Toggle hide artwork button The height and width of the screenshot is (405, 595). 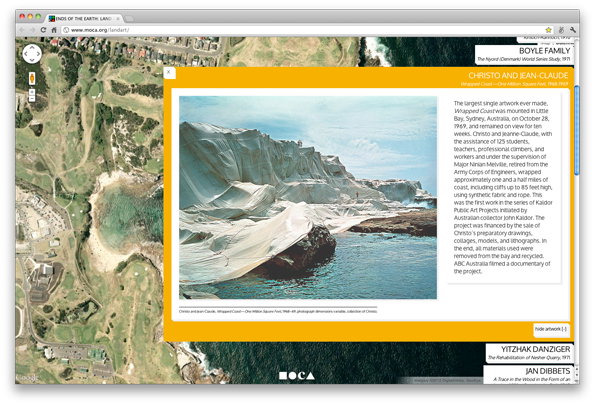551,329
